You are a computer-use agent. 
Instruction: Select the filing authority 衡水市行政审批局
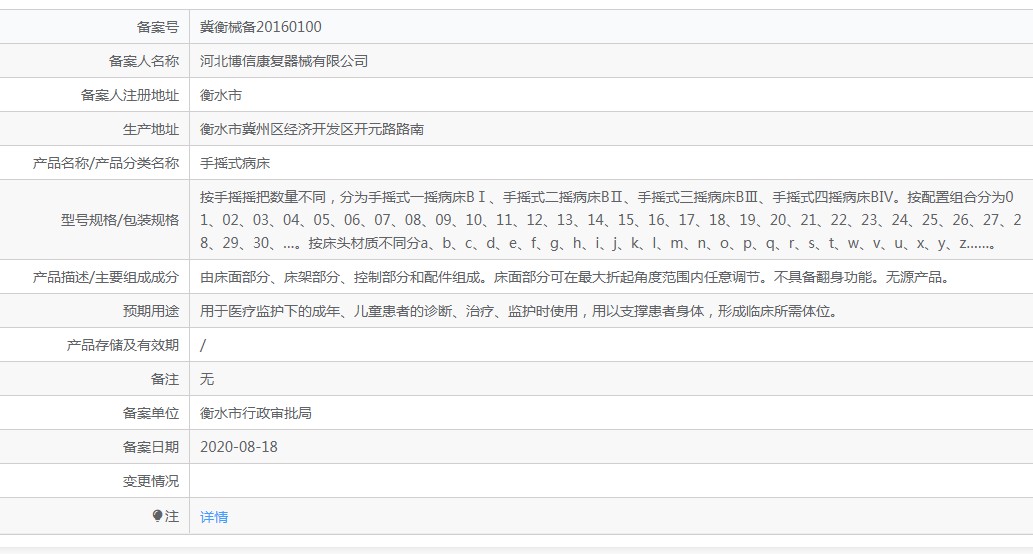256,414
